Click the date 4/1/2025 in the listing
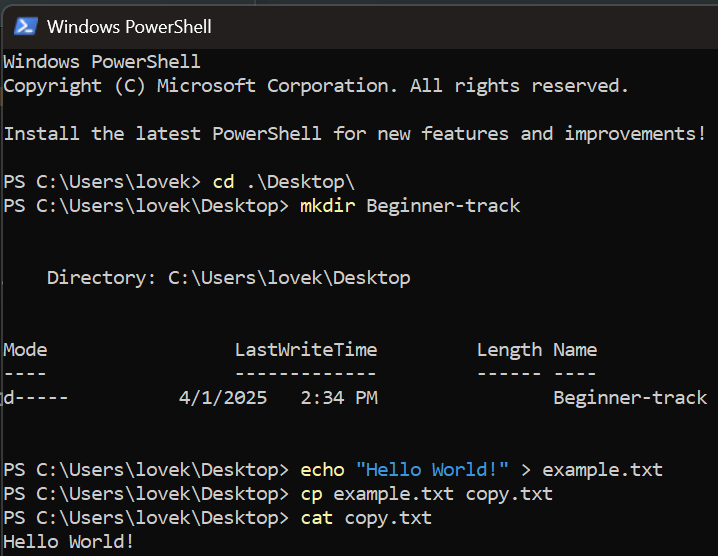Image resolution: width=718 pixels, height=556 pixels. pos(223,398)
